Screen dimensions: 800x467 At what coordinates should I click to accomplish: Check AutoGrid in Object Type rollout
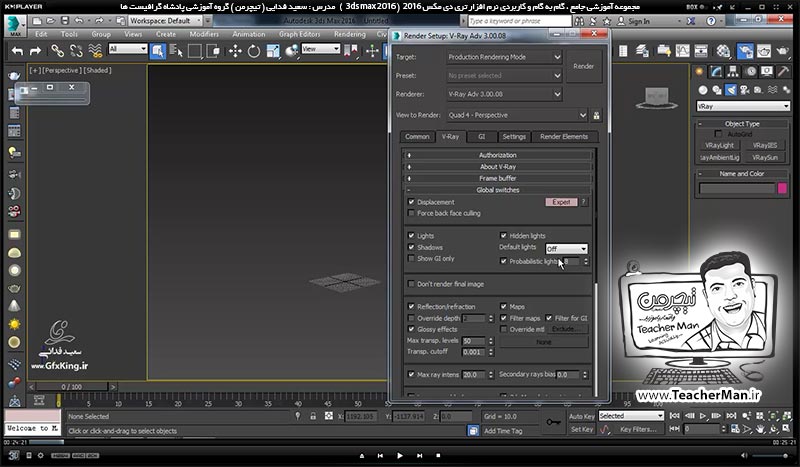[718, 134]
